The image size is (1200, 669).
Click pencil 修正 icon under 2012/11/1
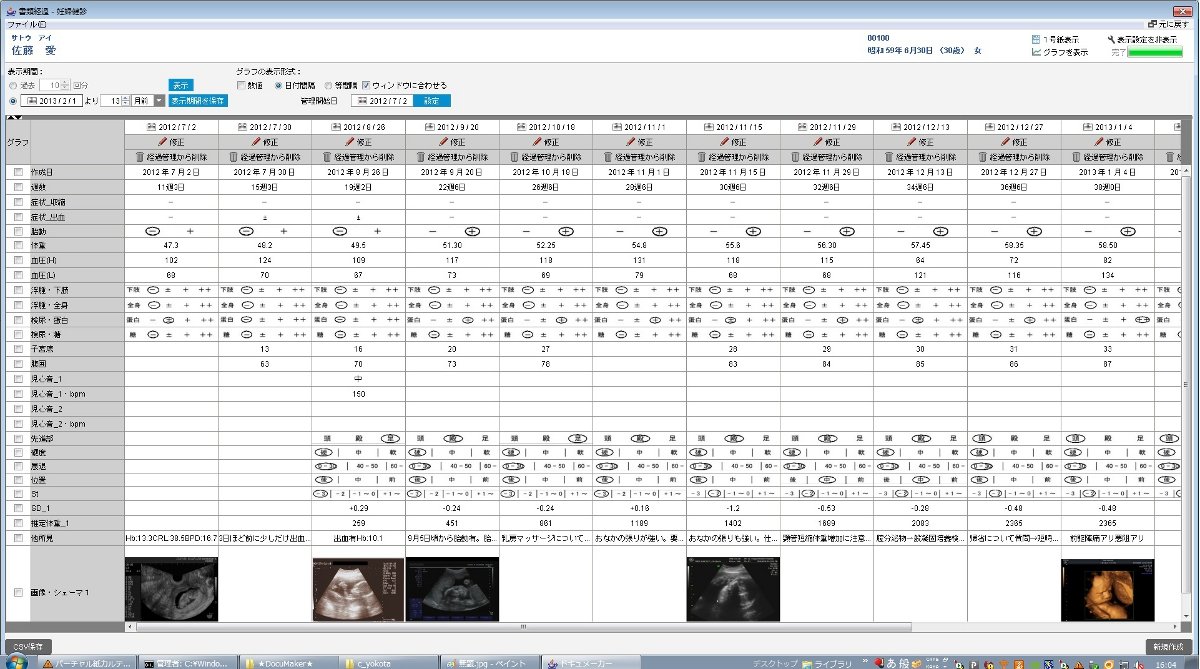629,143
